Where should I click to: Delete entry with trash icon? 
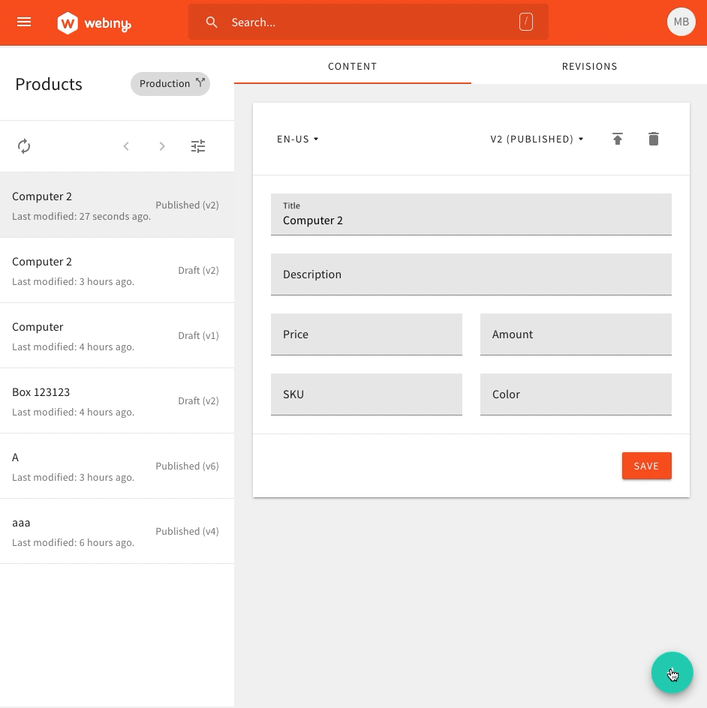(653, 139)
